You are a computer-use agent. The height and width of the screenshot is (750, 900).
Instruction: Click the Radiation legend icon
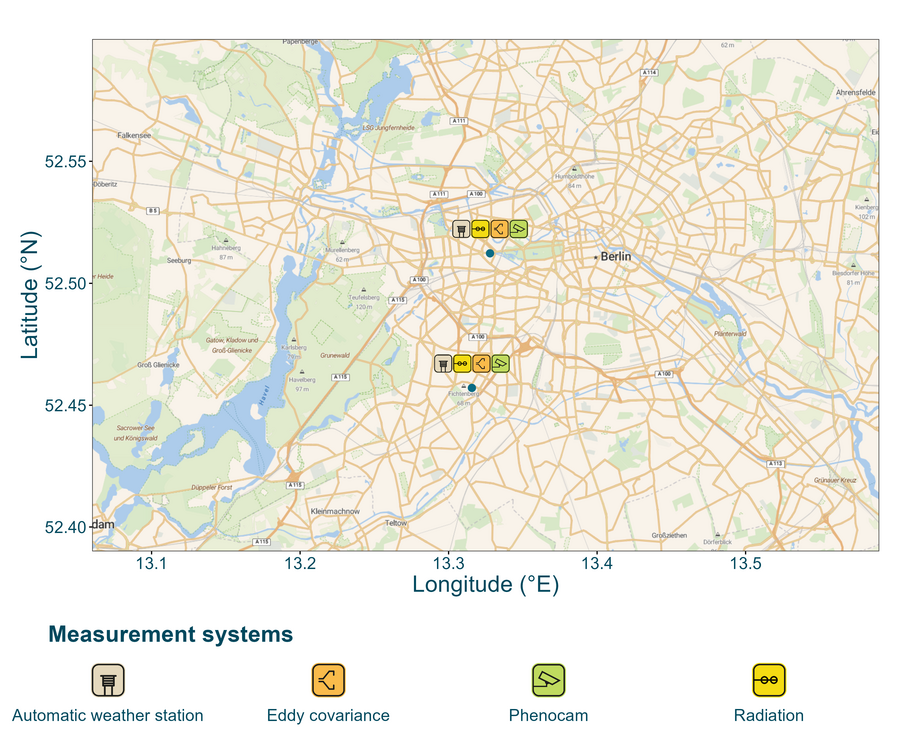769,680
